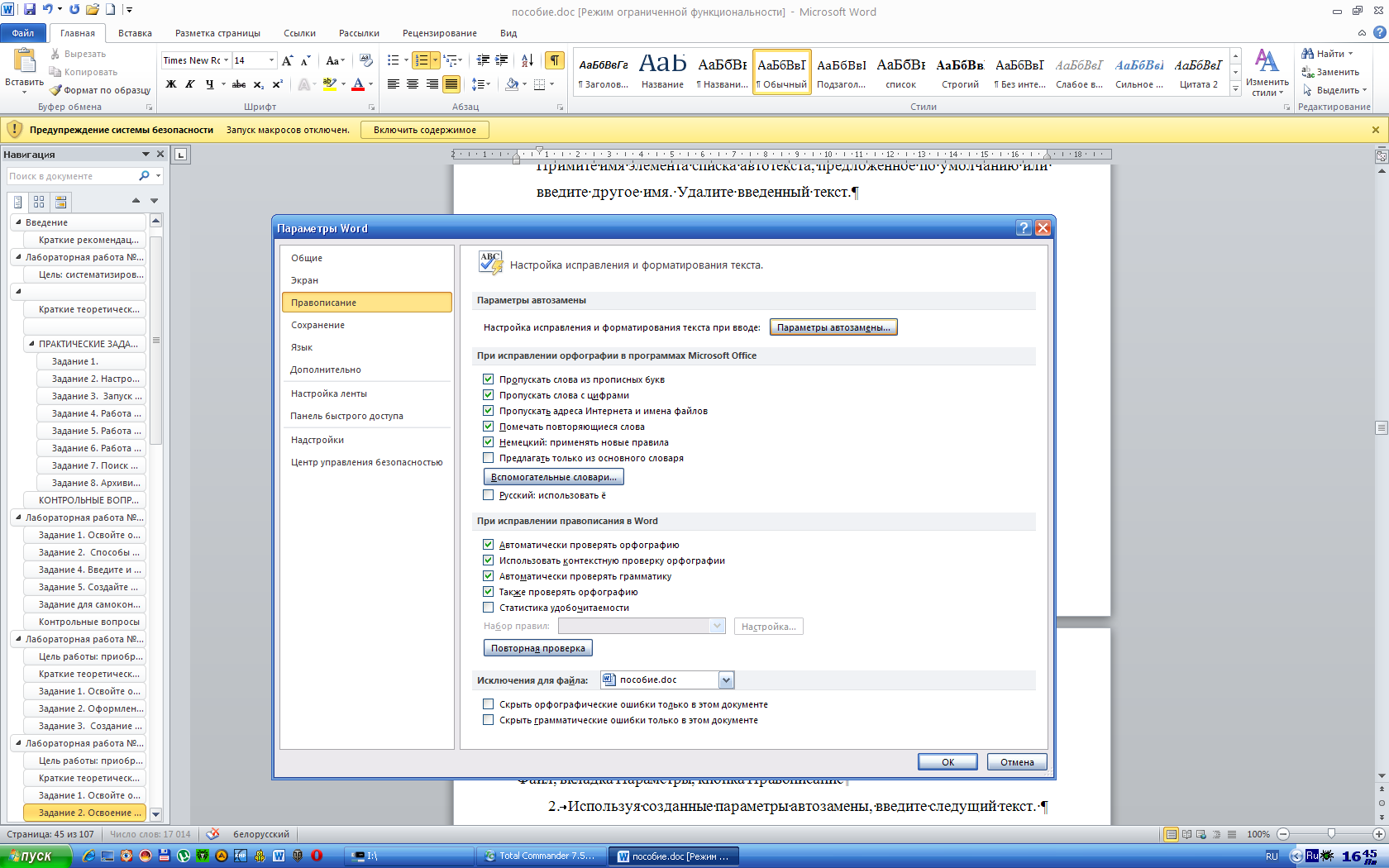Justify text alignment icon
Viewport: 1389px width, 868px height.
point(451,84)
